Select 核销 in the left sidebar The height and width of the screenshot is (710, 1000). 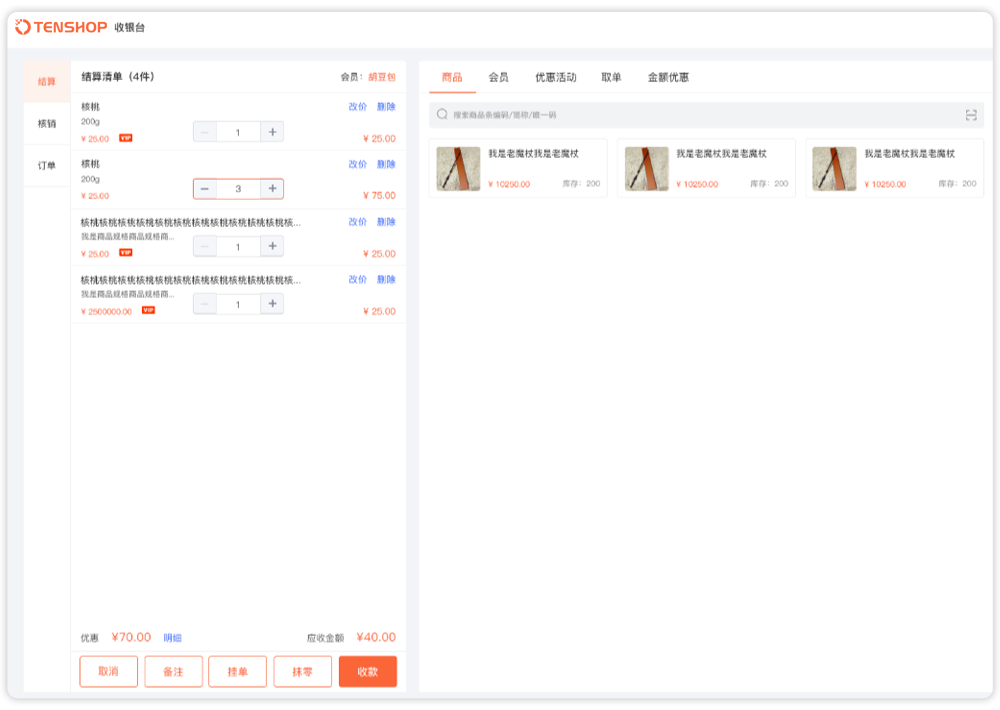47,124
